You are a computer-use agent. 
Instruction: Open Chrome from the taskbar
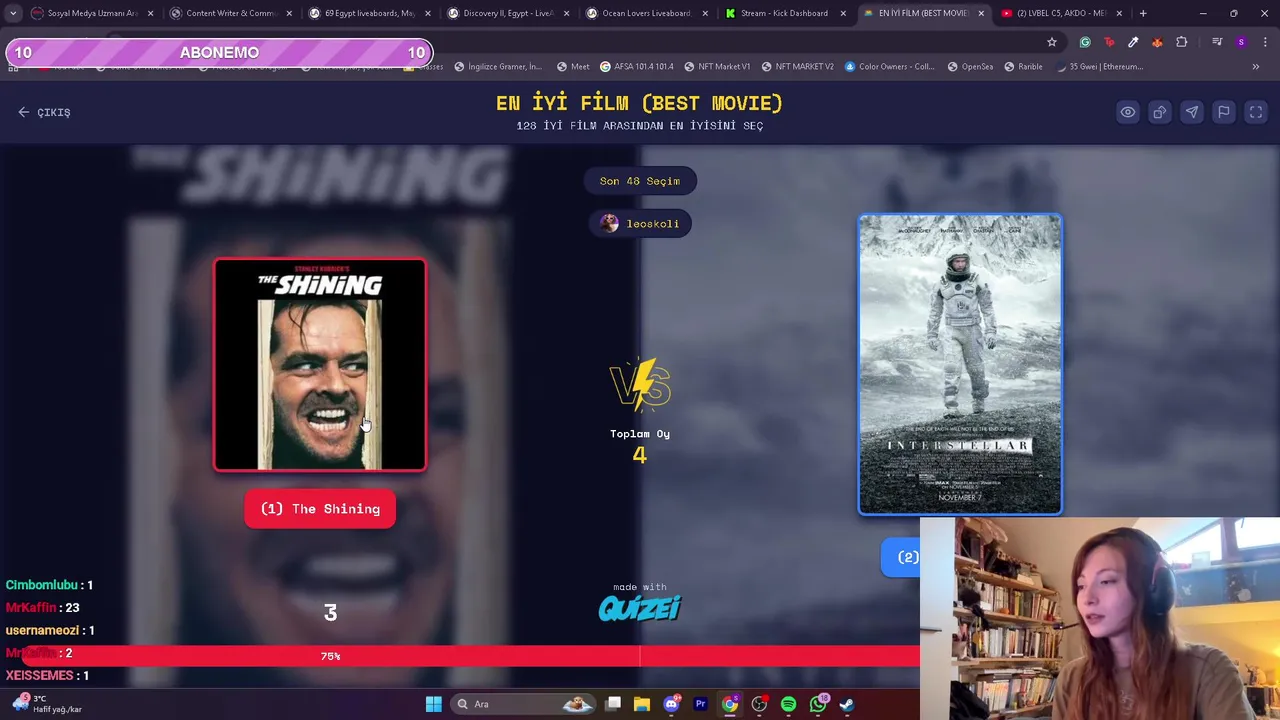tap(730, 704)
